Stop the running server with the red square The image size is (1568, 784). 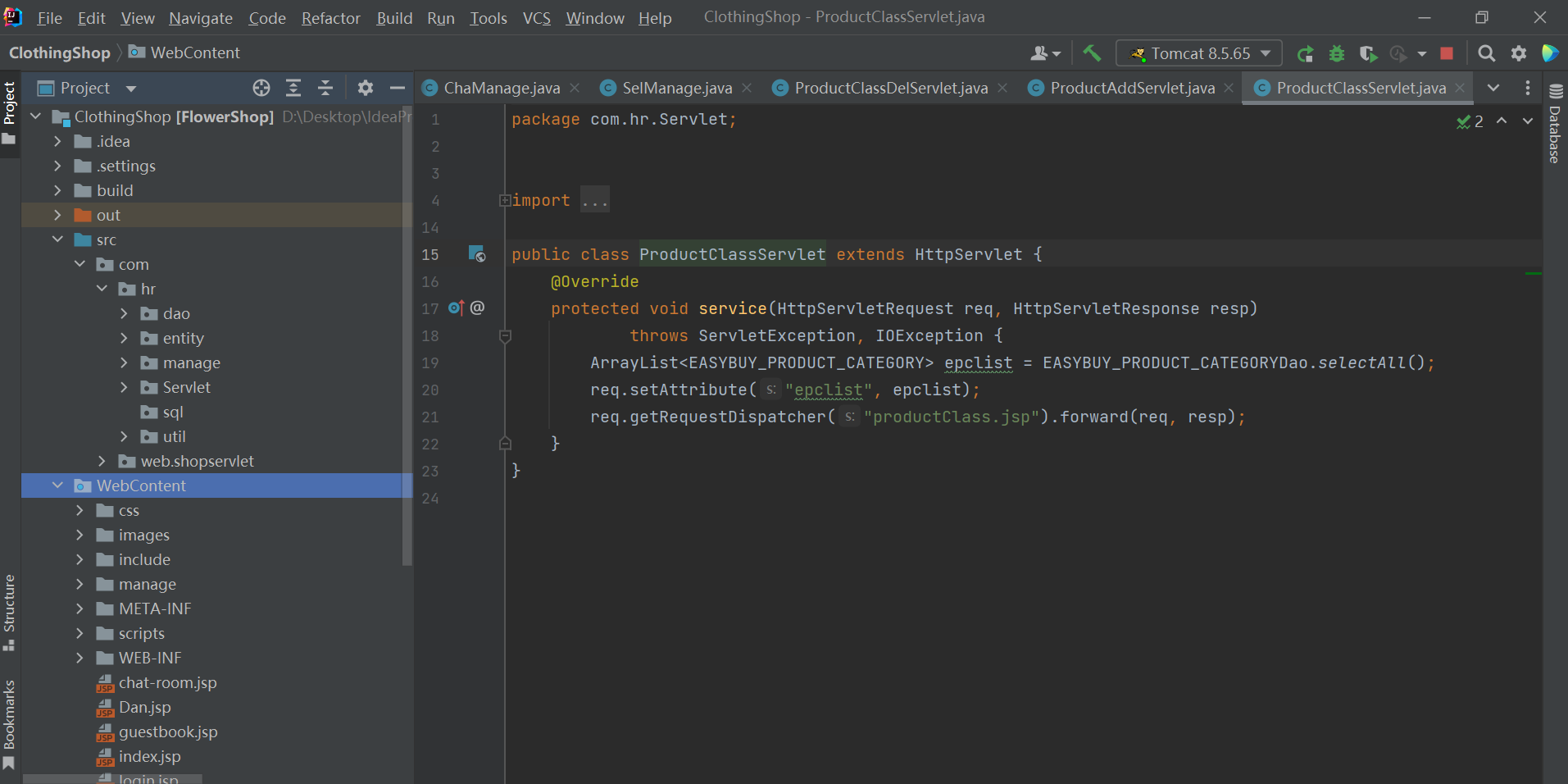(1447, 53)
